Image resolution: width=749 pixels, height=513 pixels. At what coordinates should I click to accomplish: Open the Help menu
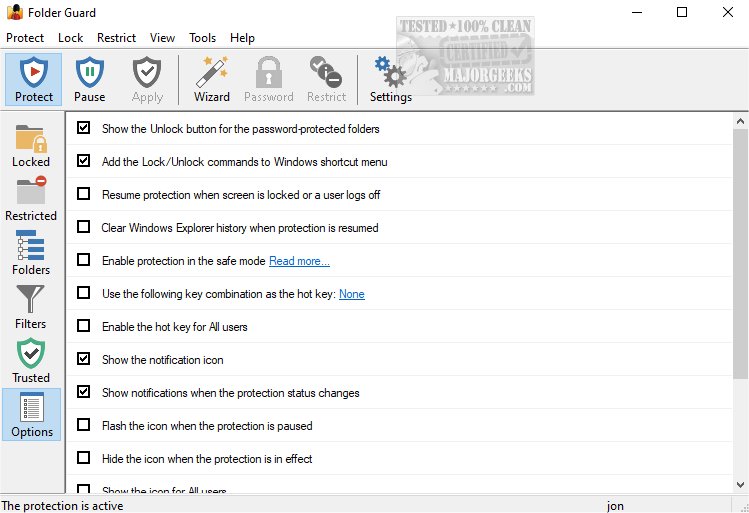click(x=242, y=38)
